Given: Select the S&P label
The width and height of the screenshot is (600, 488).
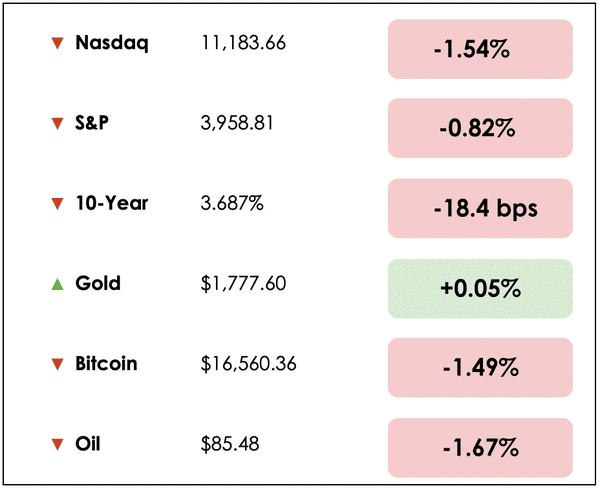Looking at the screenshot, I should (96, 123).
